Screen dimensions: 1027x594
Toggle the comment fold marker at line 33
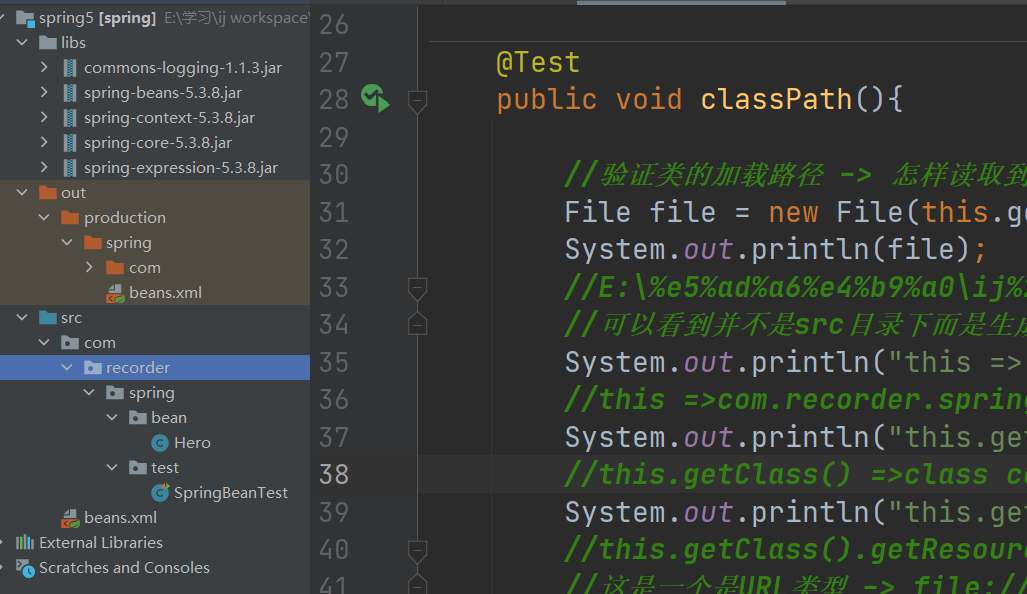click(x=418, y=288)
